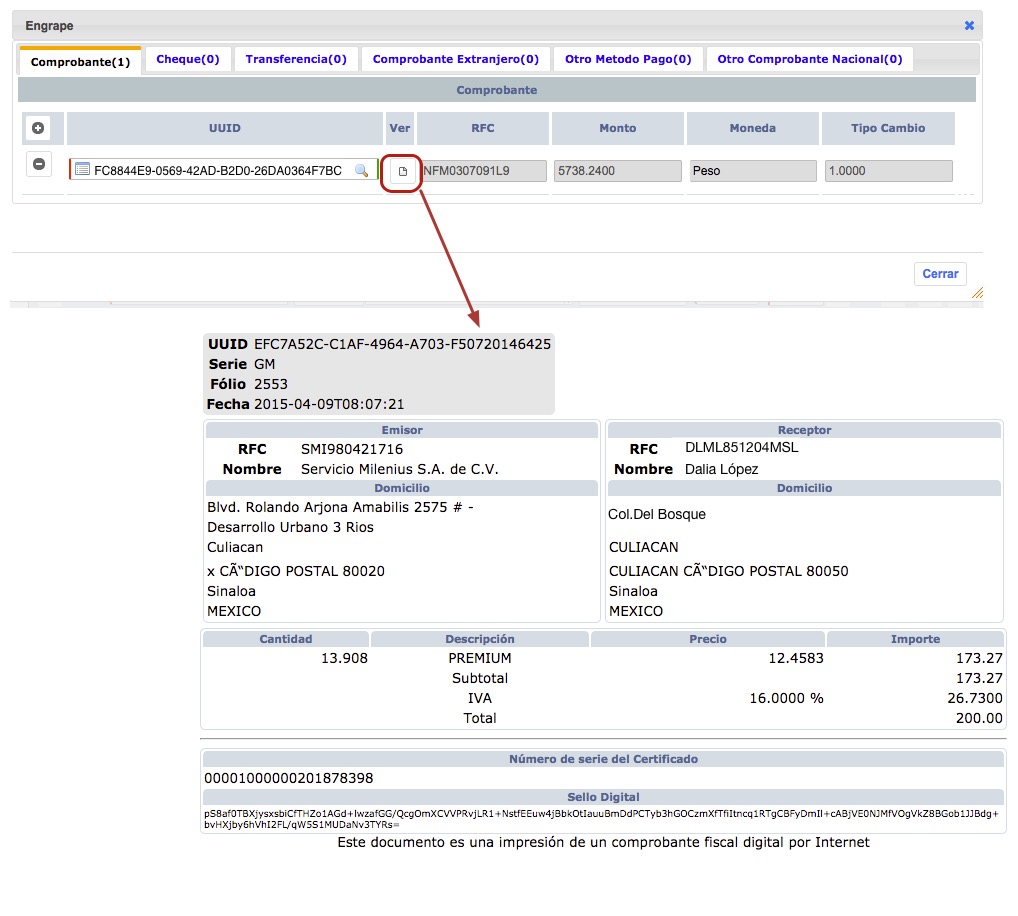Click the name Servicio Milenius S.A. de C.V.
The width and height of the screenshot is (1018, 916).
point(400,469)
